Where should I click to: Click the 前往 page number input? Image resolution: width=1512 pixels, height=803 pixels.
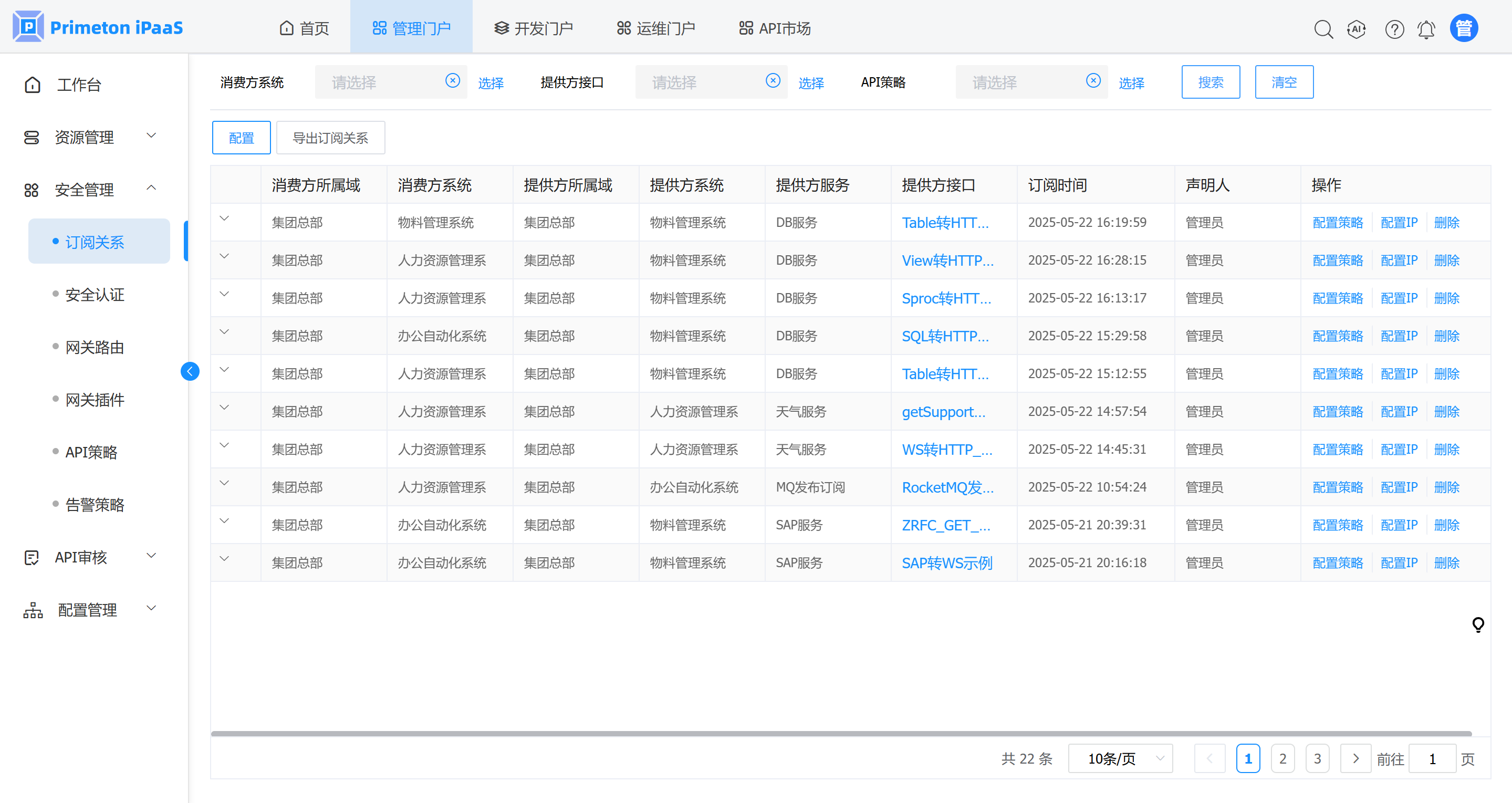click(1432, 758)
